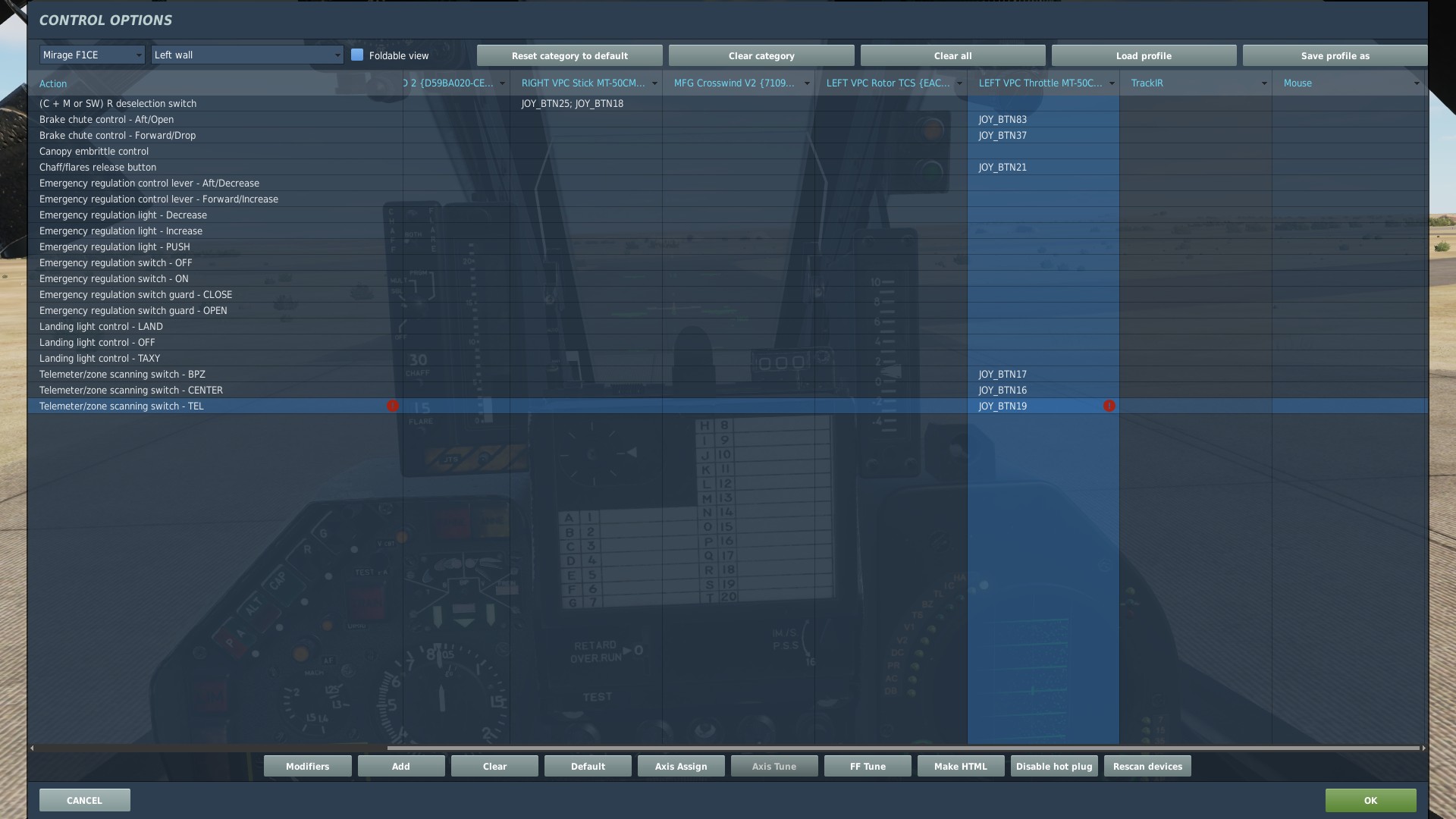This screenshot has height=819, width=1456.
Task: Expand the LEFT VPC Throttle MT-50C column menu
Action: click(x=1112, y=83)
